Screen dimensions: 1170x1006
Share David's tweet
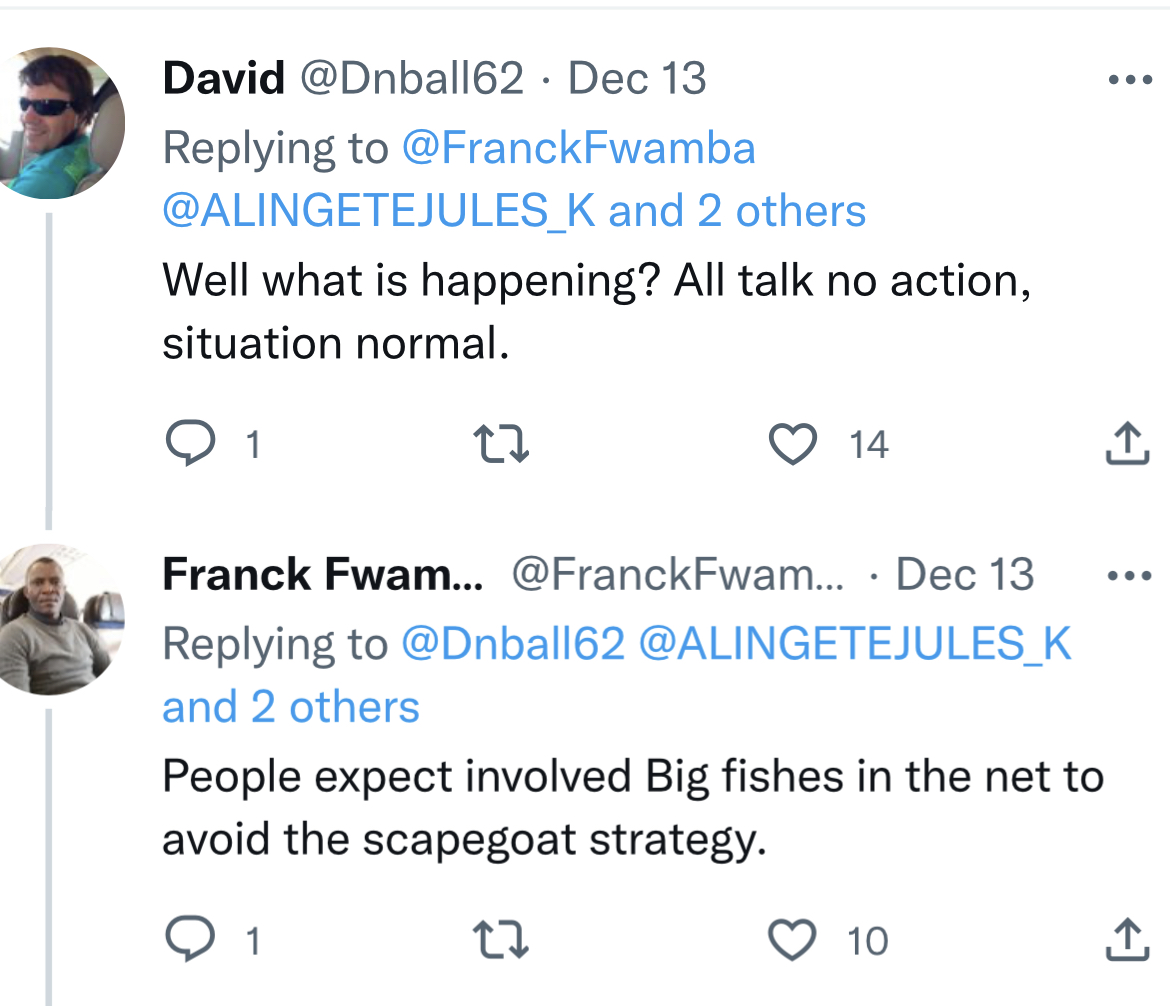[1127, 443]
